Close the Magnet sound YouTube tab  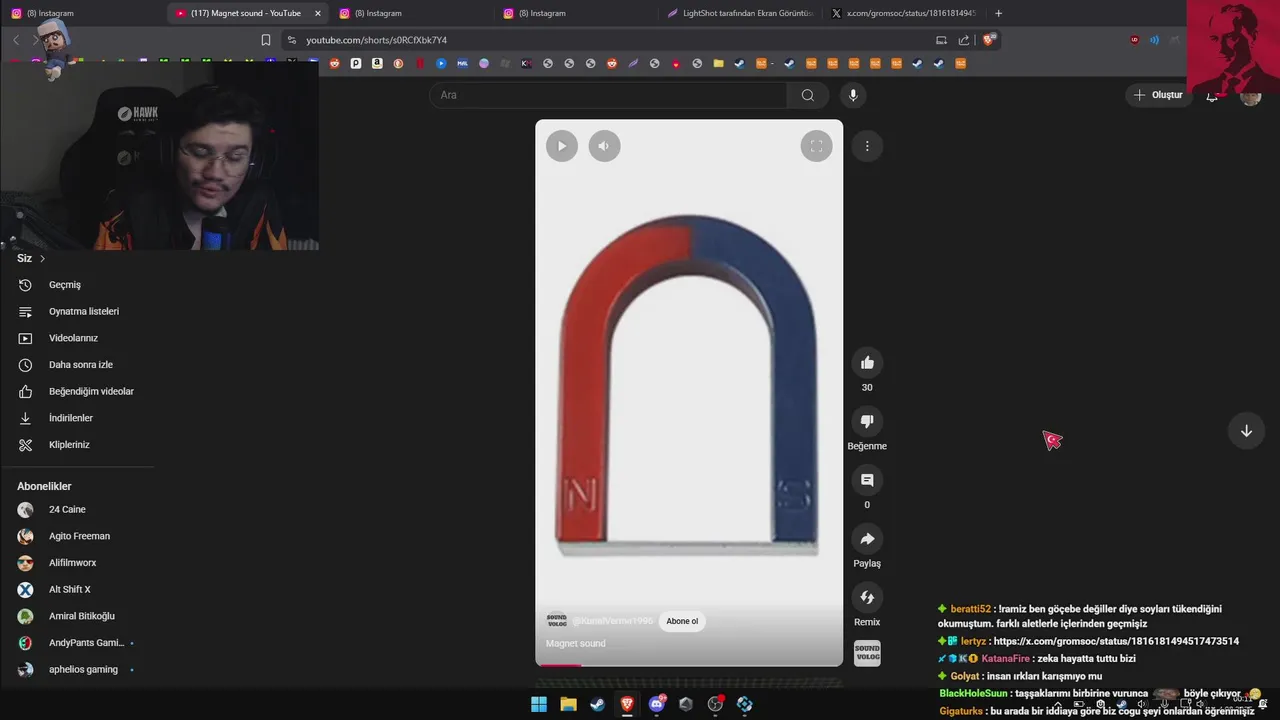point(318,13)
